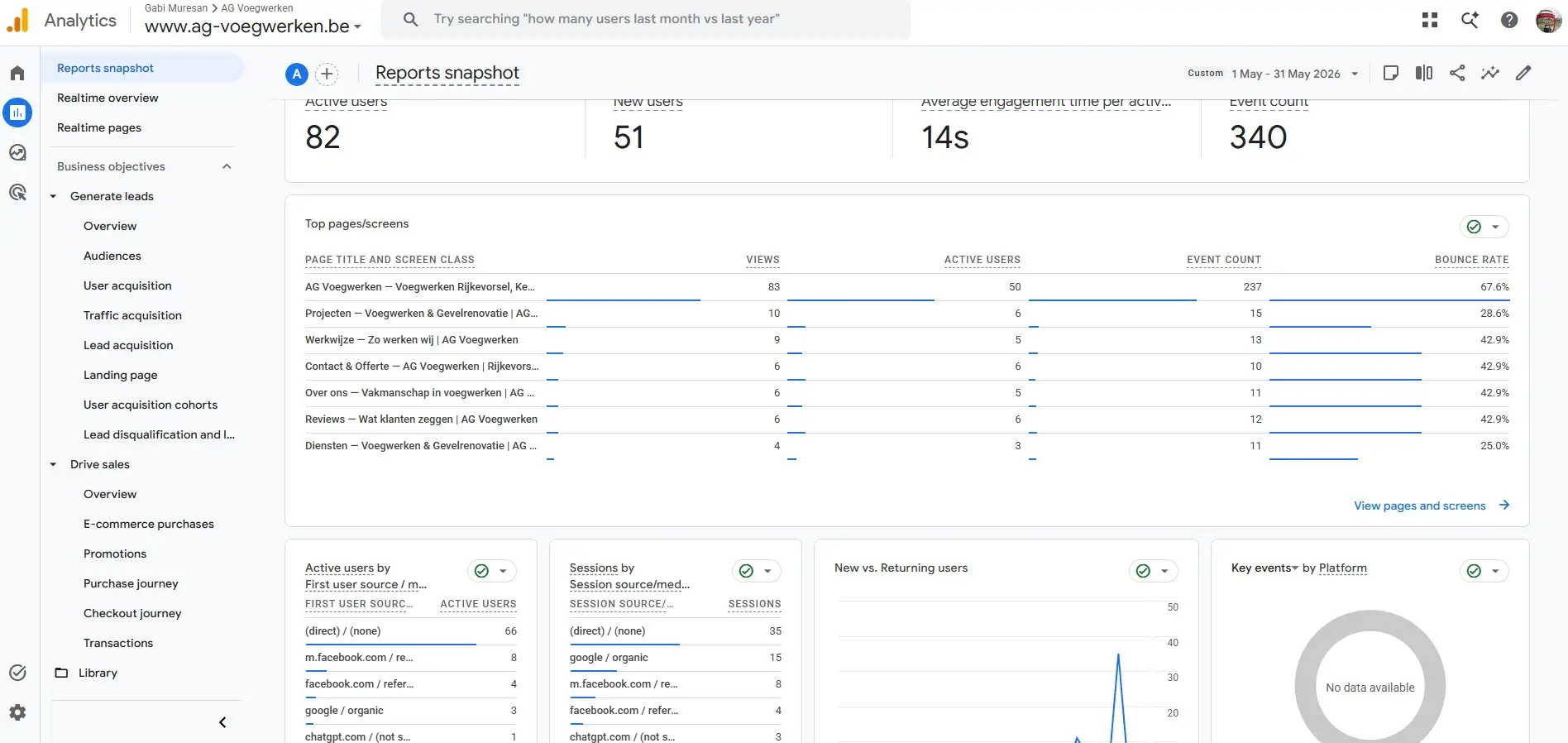Image resolution: width=1568 pixels, height=743 pixels.
Task: Collapse the Drive sales tree group
Action: click(53, 464)
